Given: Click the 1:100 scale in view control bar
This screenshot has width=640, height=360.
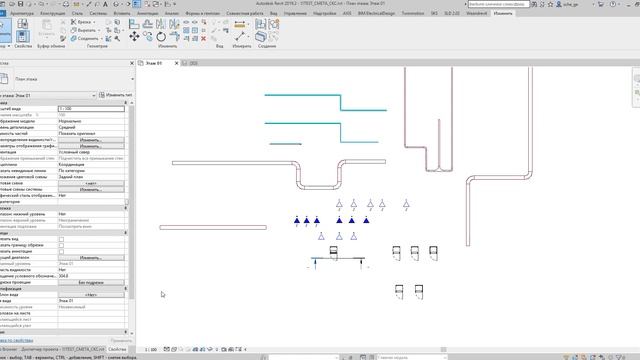Looking at the screenshot, I should (151, 350).
